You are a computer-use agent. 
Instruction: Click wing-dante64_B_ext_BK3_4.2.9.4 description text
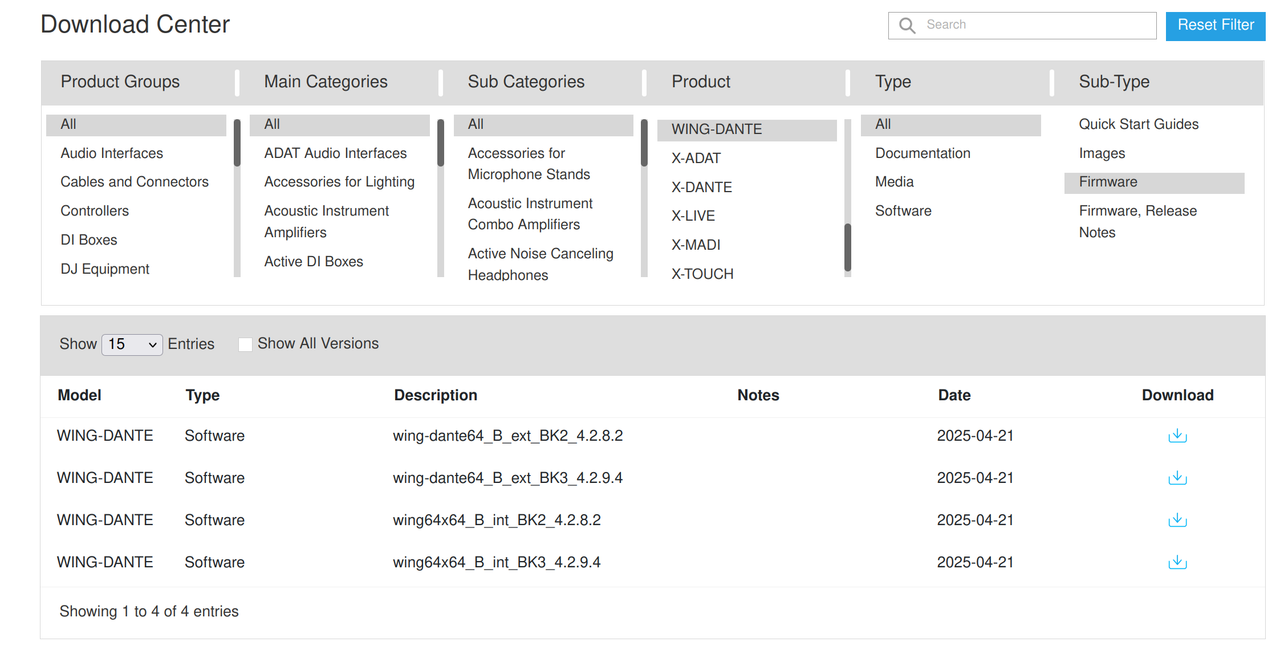point(508,478)
